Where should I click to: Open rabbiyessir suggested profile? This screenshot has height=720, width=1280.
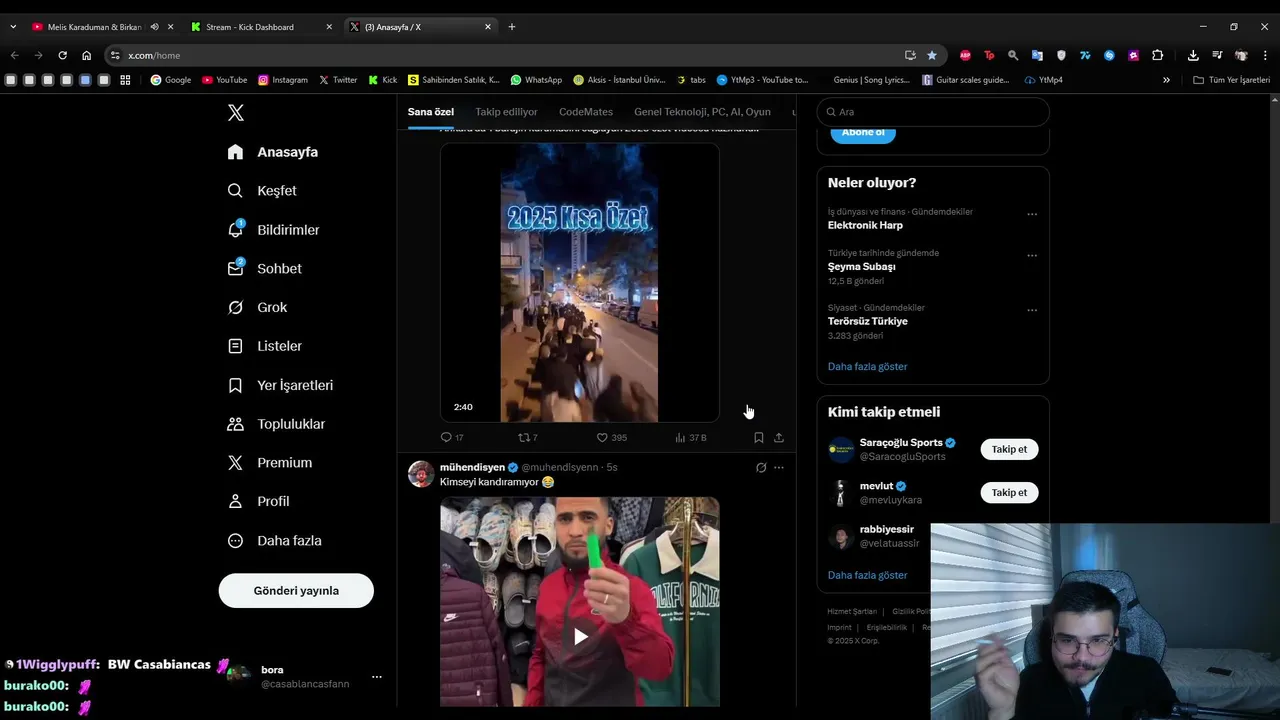tap(886, 529)
